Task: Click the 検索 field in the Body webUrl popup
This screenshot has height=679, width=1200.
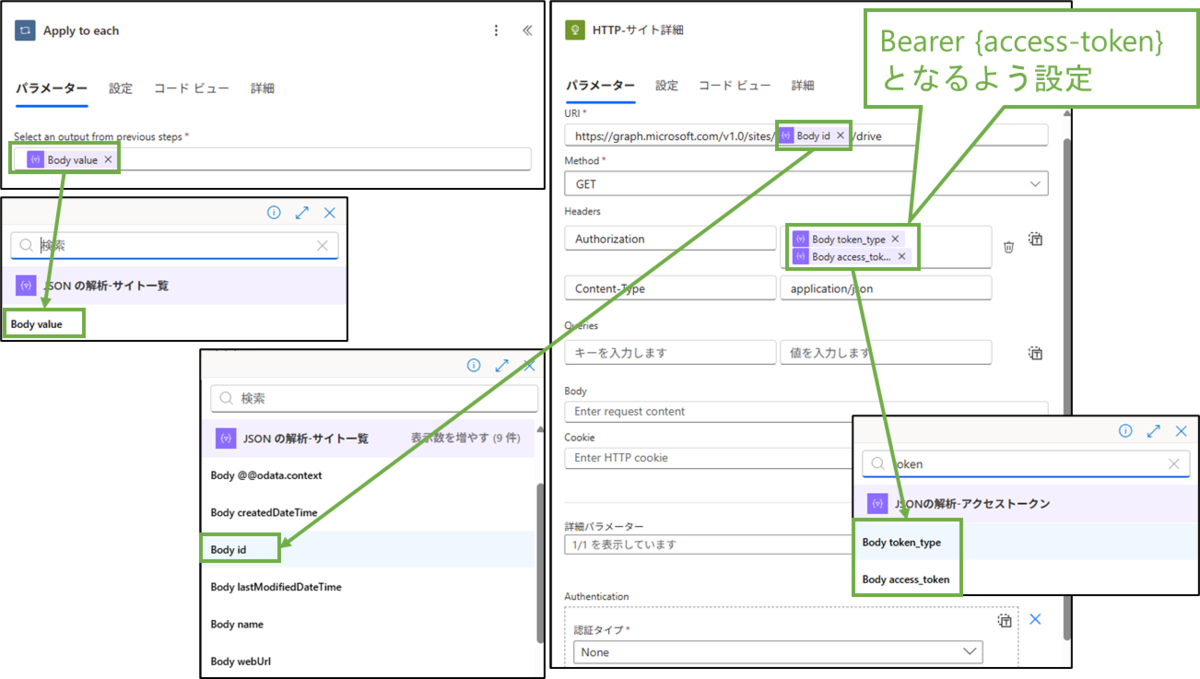Action: pyautogui.click(x=374, y=398)
